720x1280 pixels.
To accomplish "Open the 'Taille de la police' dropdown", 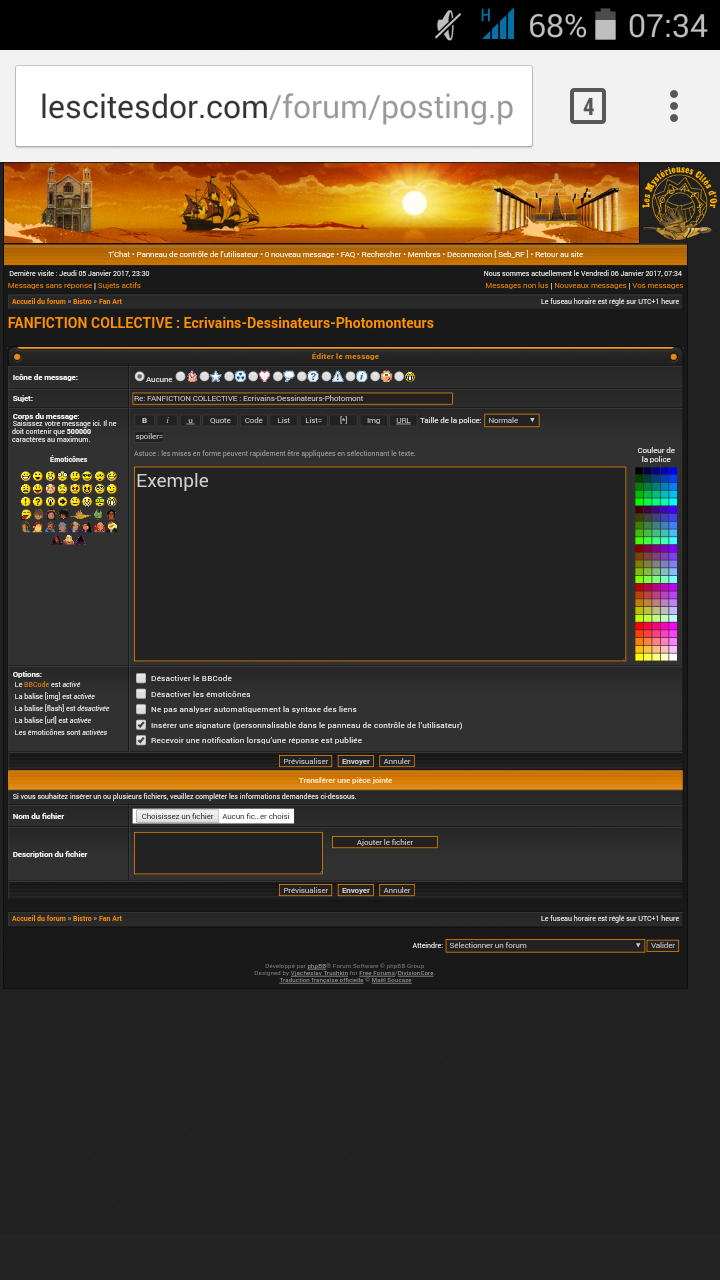I will (511, 421).
